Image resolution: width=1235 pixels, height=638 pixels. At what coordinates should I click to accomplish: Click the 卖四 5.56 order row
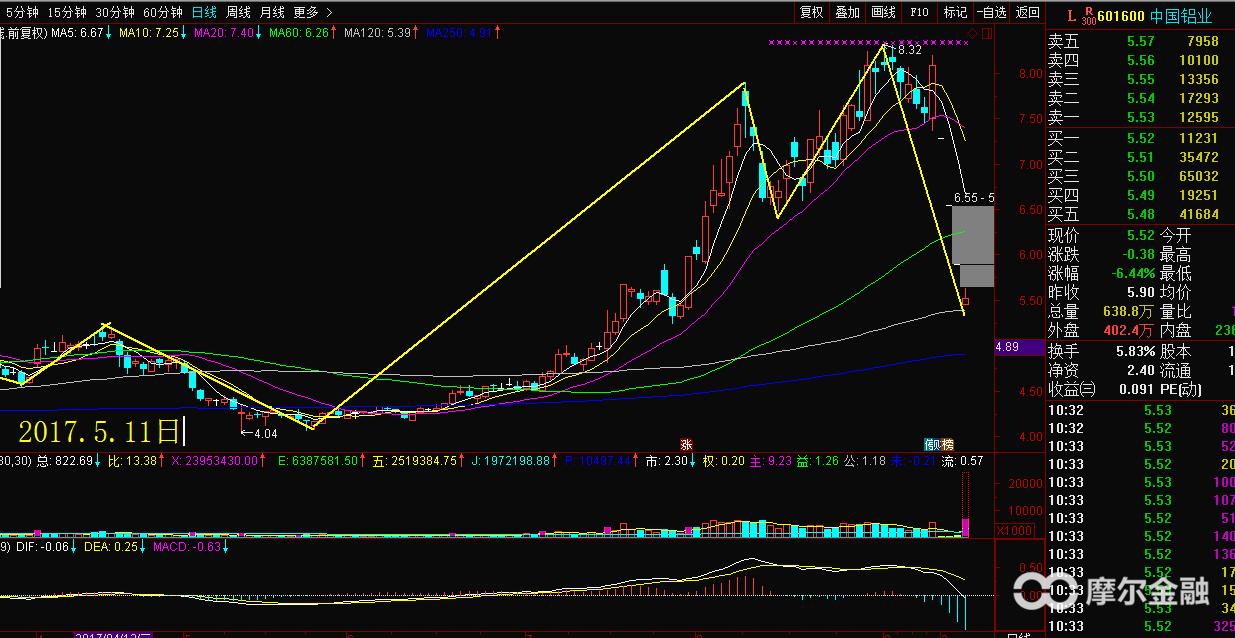1140,60
